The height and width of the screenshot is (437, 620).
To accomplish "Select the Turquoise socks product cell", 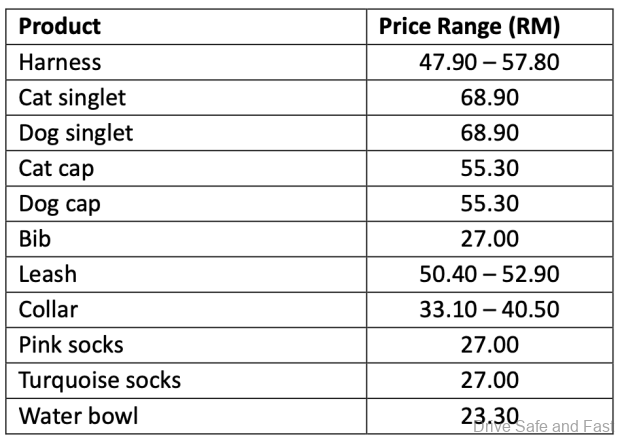I will click(x=100, y=381).
